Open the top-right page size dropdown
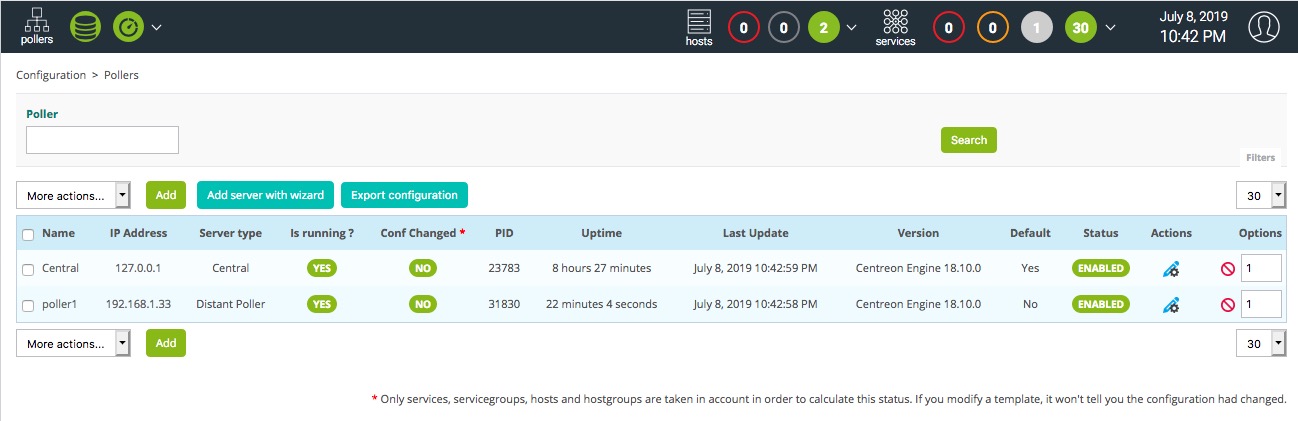 (1261, 196)
